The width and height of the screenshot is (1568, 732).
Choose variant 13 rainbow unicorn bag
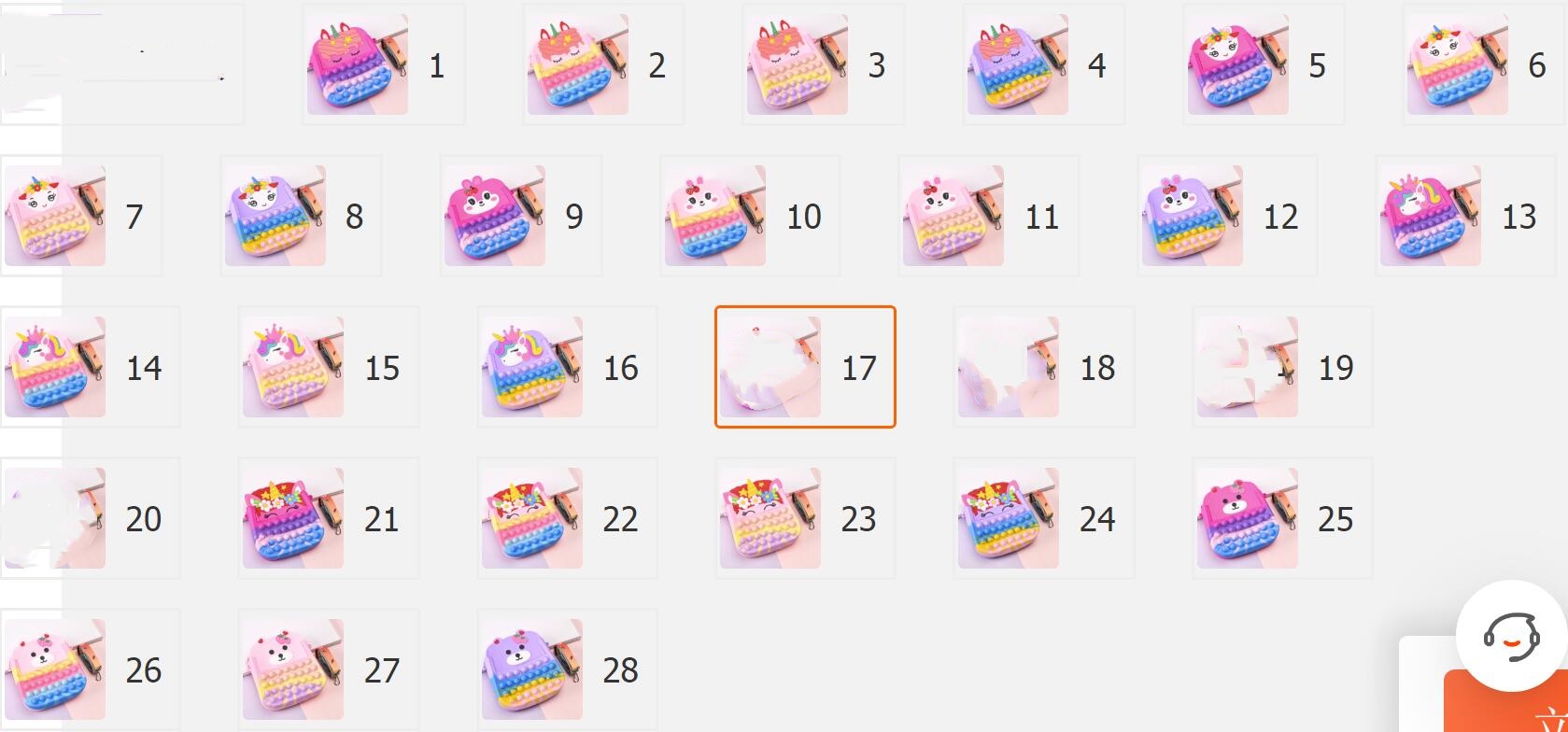pyautogui.click(x=1465, y=216)
